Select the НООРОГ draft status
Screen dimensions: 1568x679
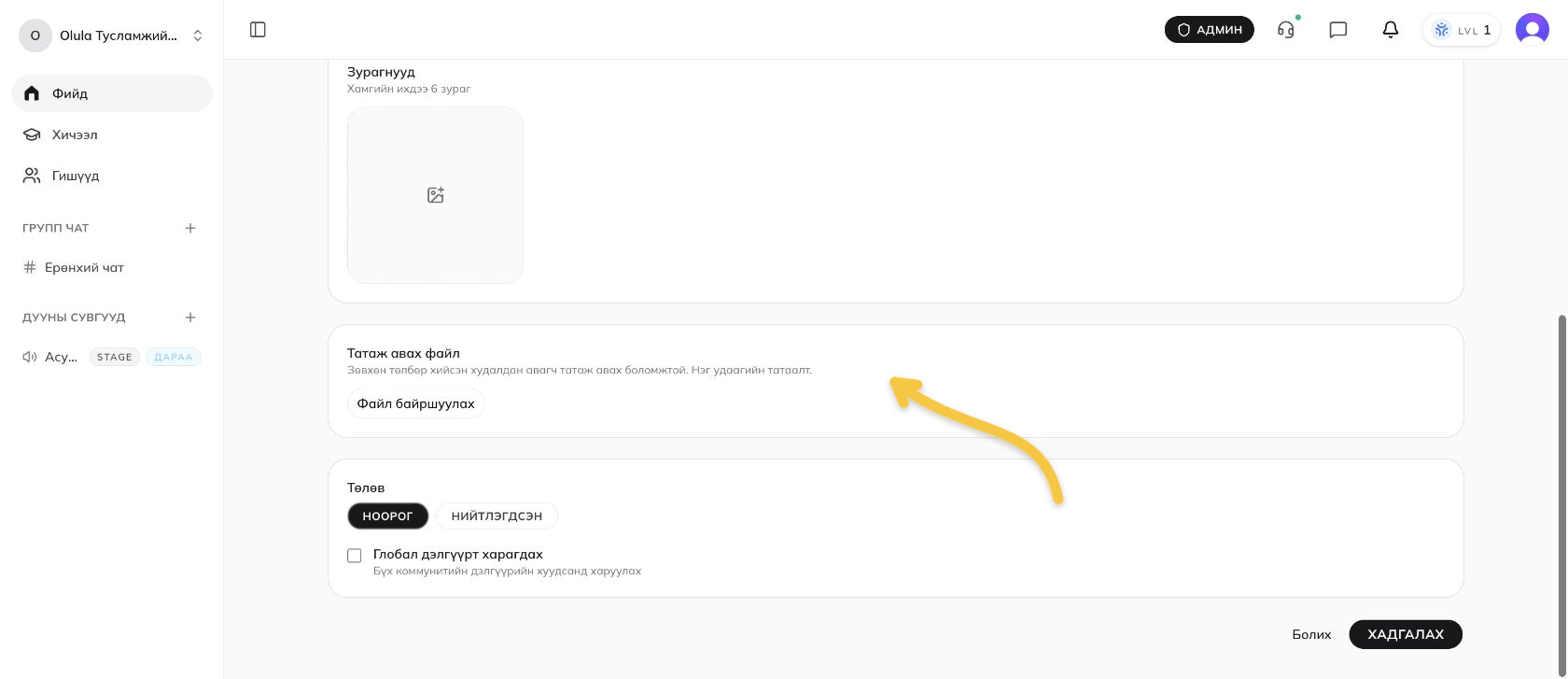387,516
